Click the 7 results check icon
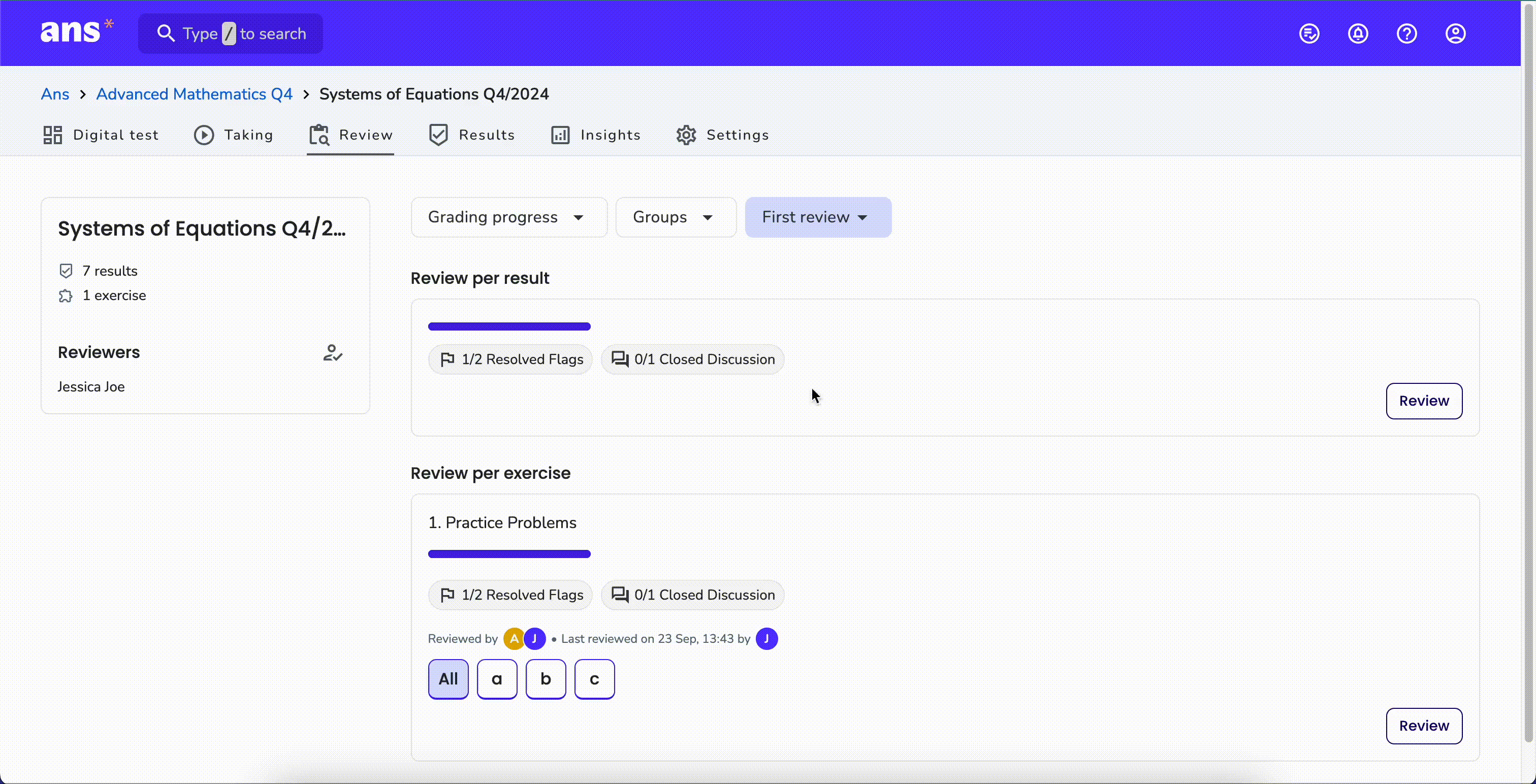 pyautogui.click(x=66, y=271)
